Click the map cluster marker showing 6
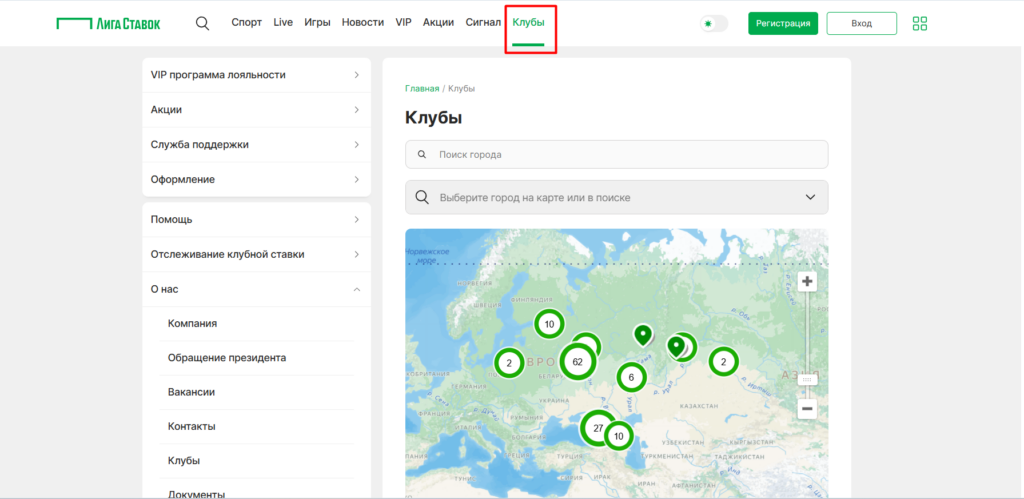This screenshot has height=499, width=1024. tap(631, 377)
